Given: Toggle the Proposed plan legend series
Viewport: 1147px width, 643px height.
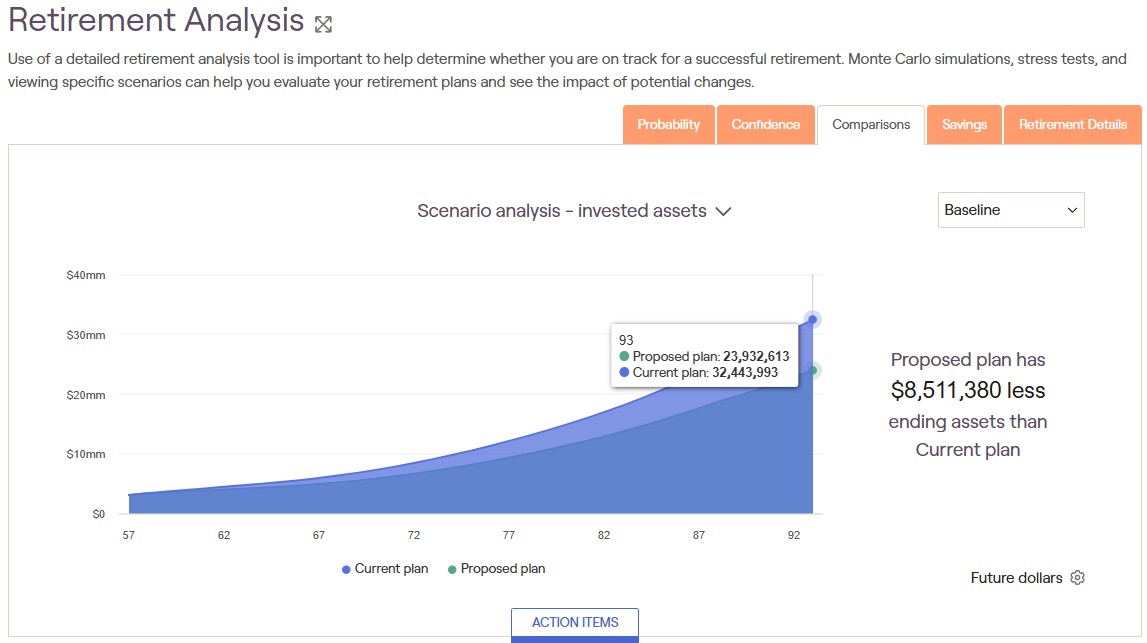Looking at the screenshot, I should [x=496, y=569].
